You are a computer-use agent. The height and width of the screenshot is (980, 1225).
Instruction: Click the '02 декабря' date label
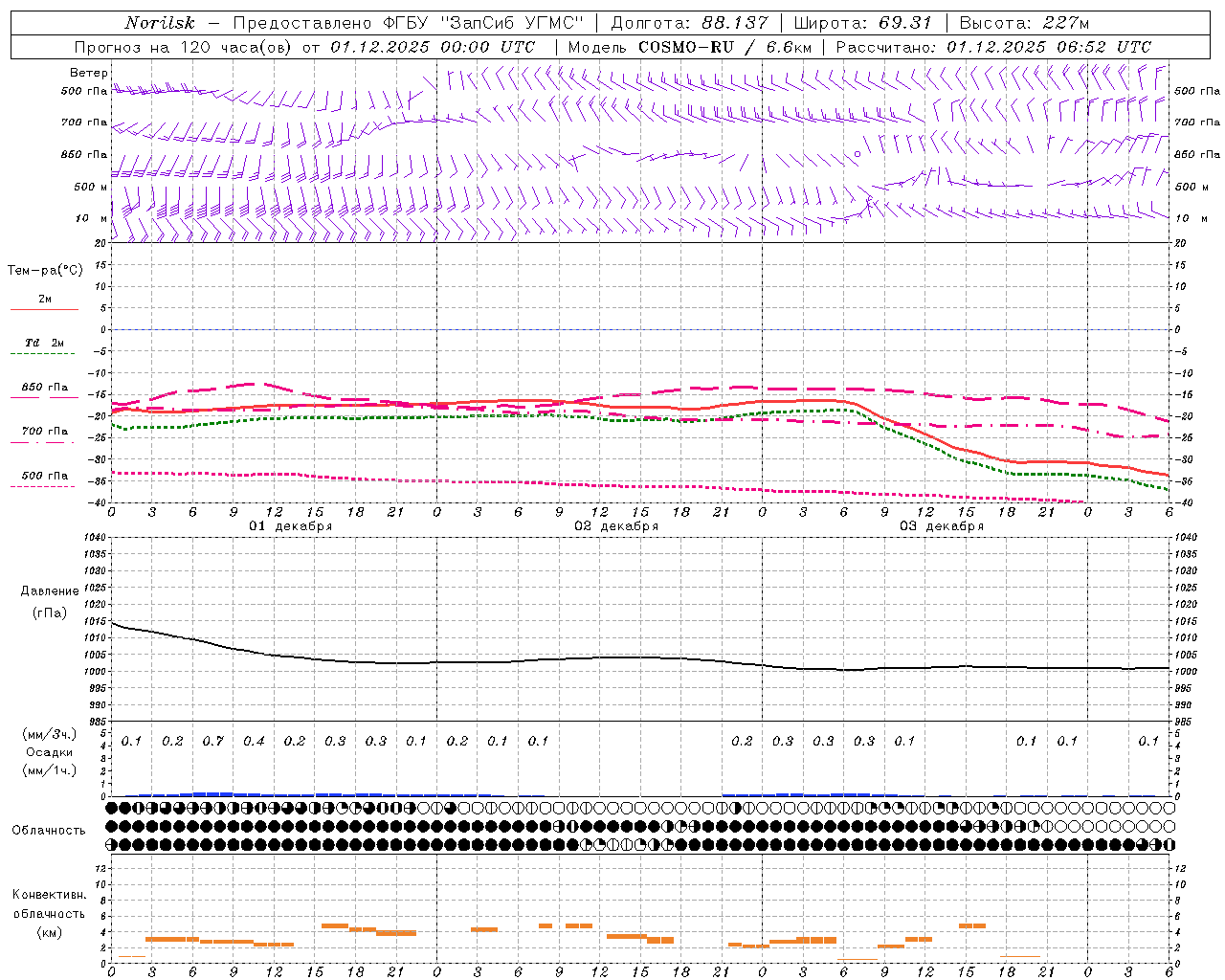[616, 526]
